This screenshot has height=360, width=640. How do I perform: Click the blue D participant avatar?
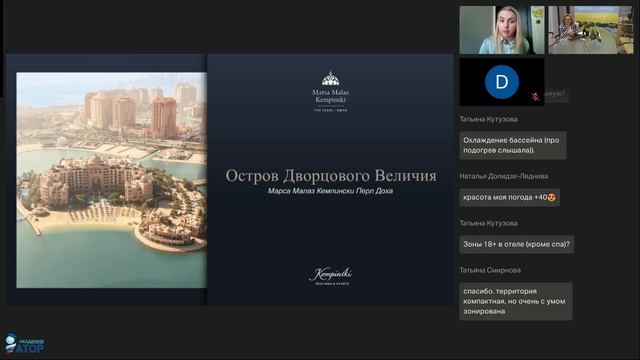tap(502, 82)
